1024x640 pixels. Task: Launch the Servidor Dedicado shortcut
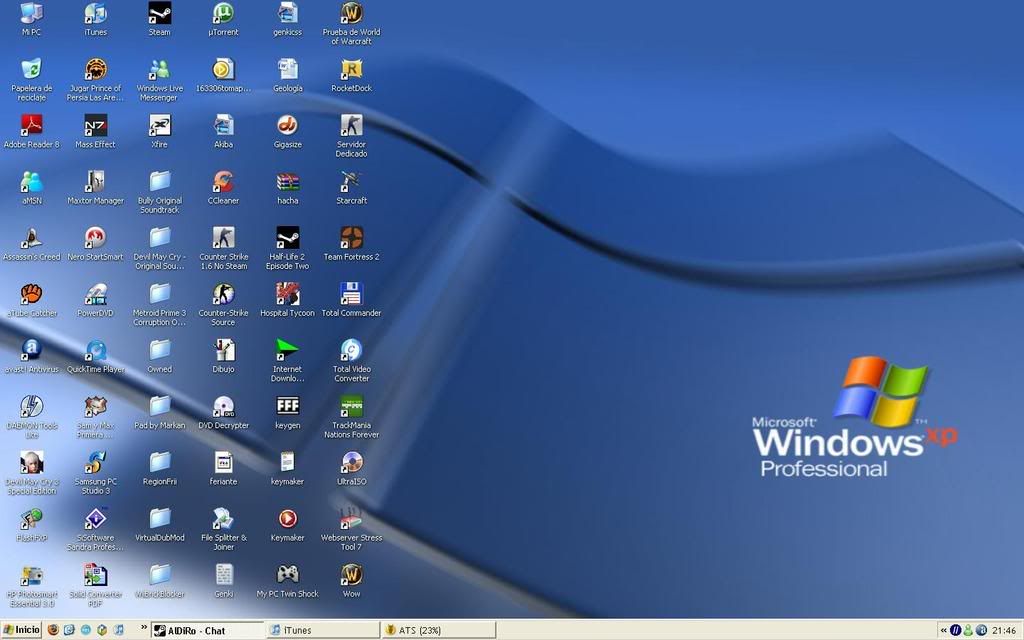[x=351, y=136]
